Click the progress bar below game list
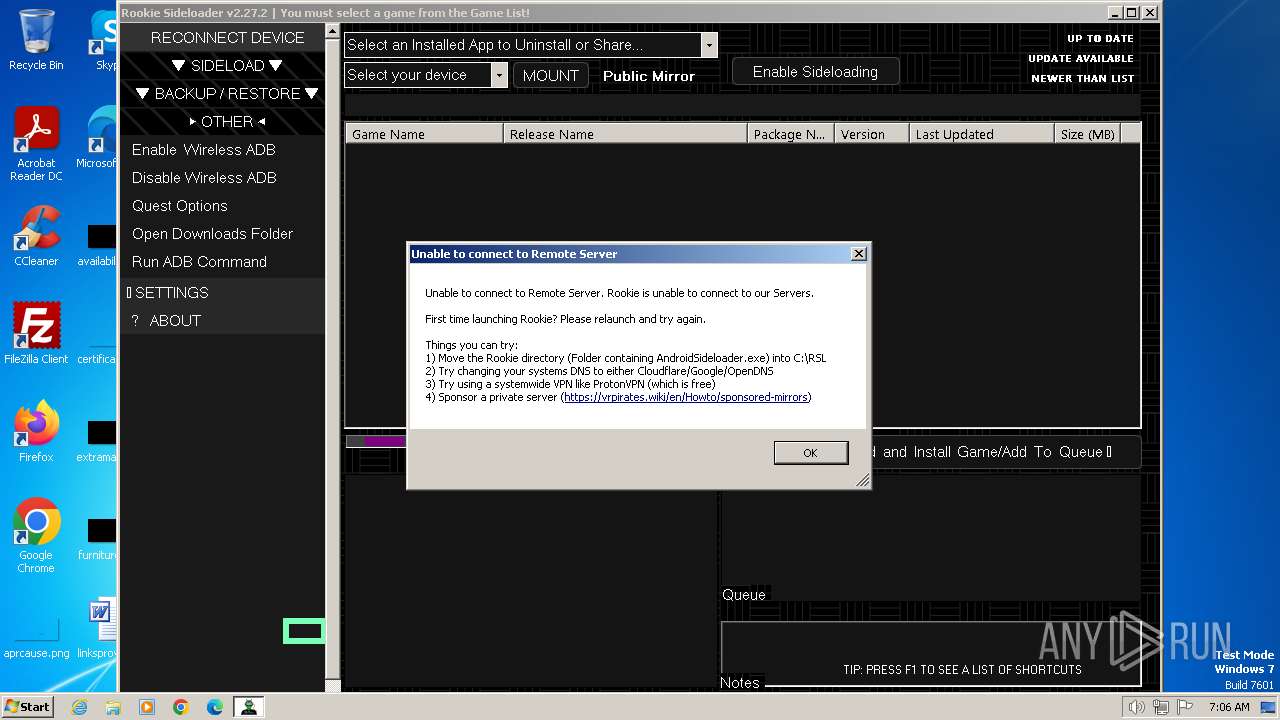The height and width of the screenshot is (720, 1280). (x=376, y=441)
